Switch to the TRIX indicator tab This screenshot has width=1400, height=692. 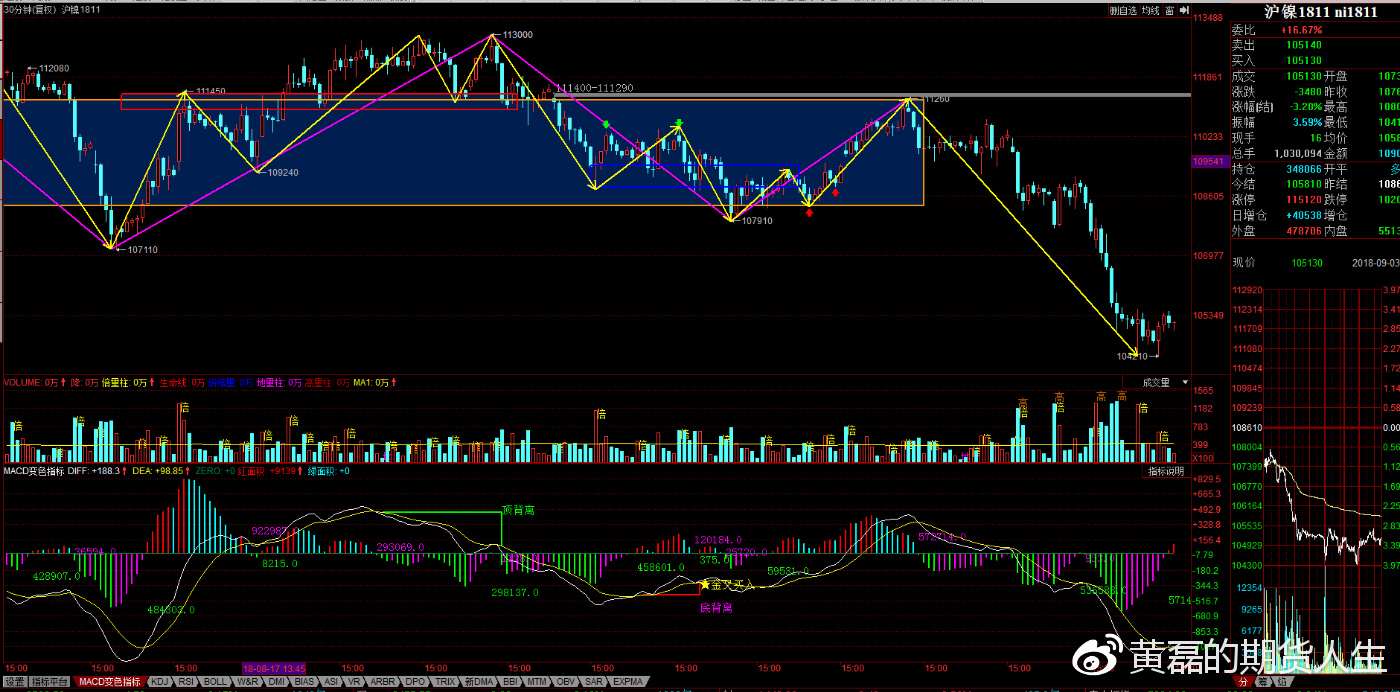point(445,681)
